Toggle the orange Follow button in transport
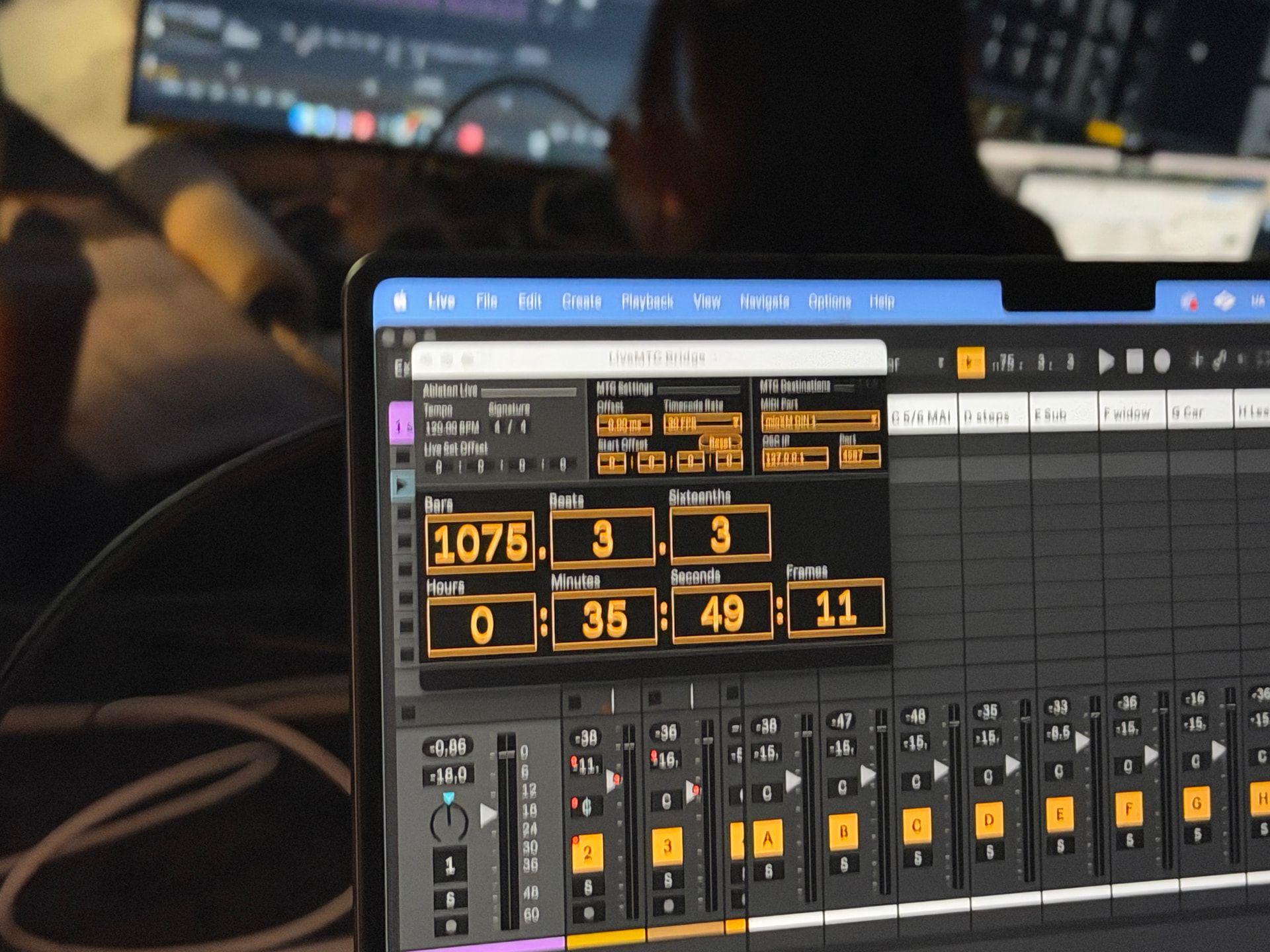 (970, 362)
